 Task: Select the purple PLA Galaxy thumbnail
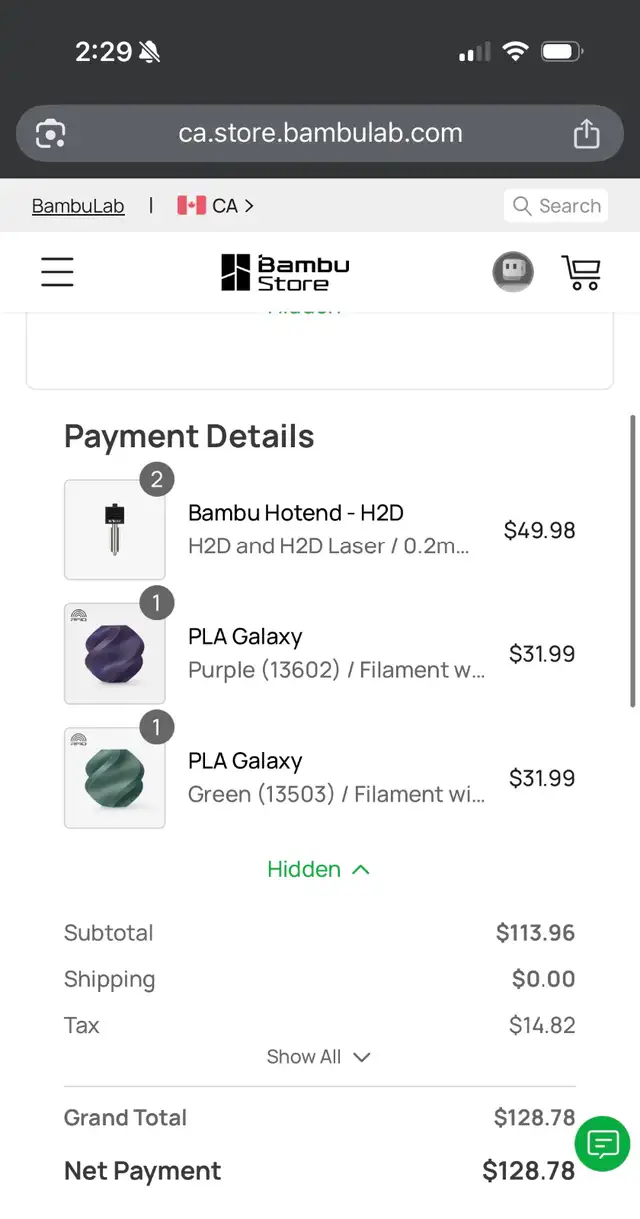(x=114, y=653)
